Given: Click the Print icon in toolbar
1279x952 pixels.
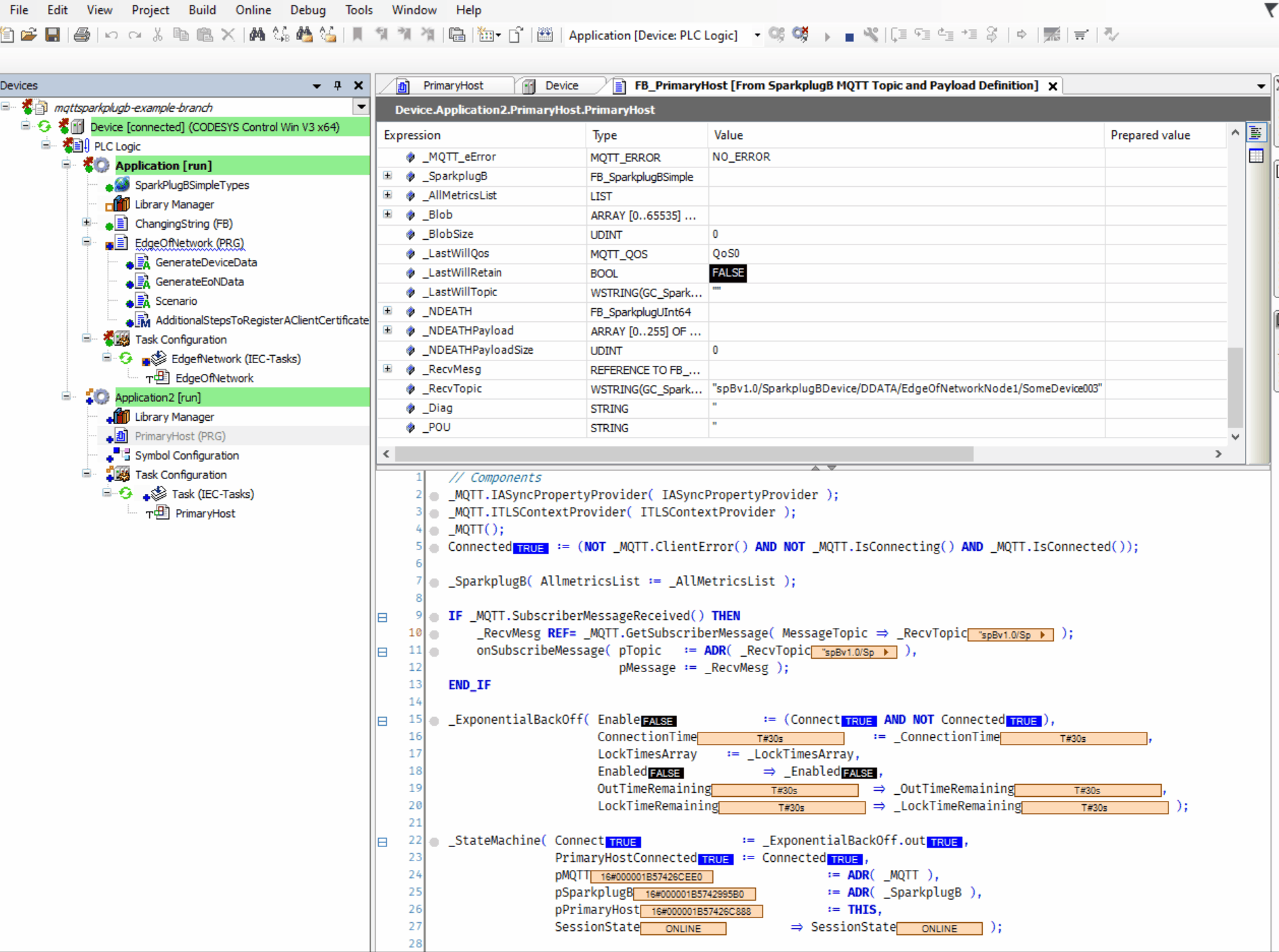Looking at the screenshot, I should pos(82,35).
